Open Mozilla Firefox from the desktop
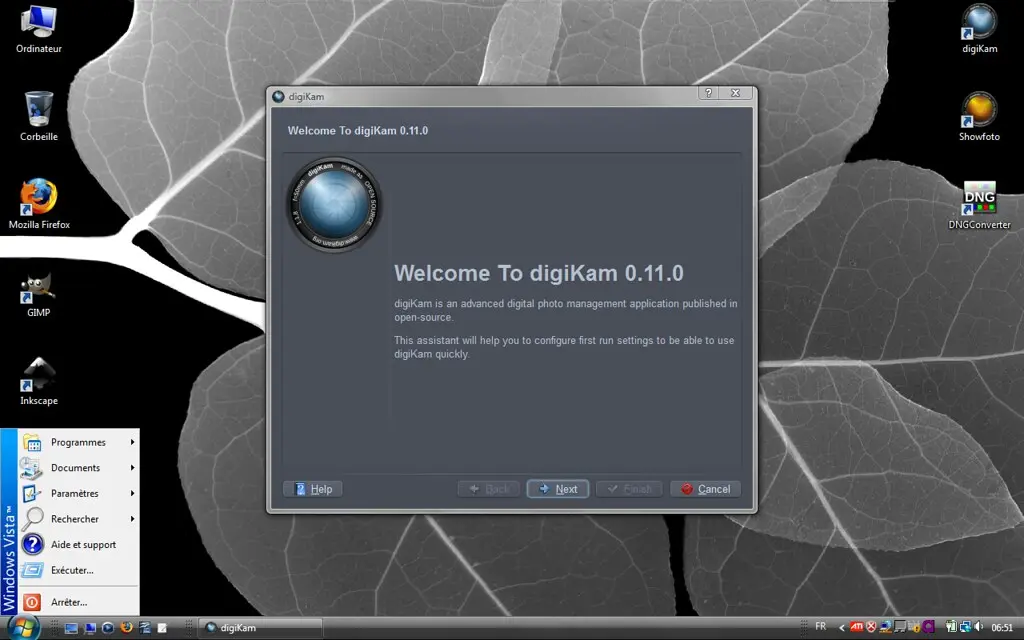This screenshot has height=640, width=1024. pyautogui.click(x=39, y=200)
